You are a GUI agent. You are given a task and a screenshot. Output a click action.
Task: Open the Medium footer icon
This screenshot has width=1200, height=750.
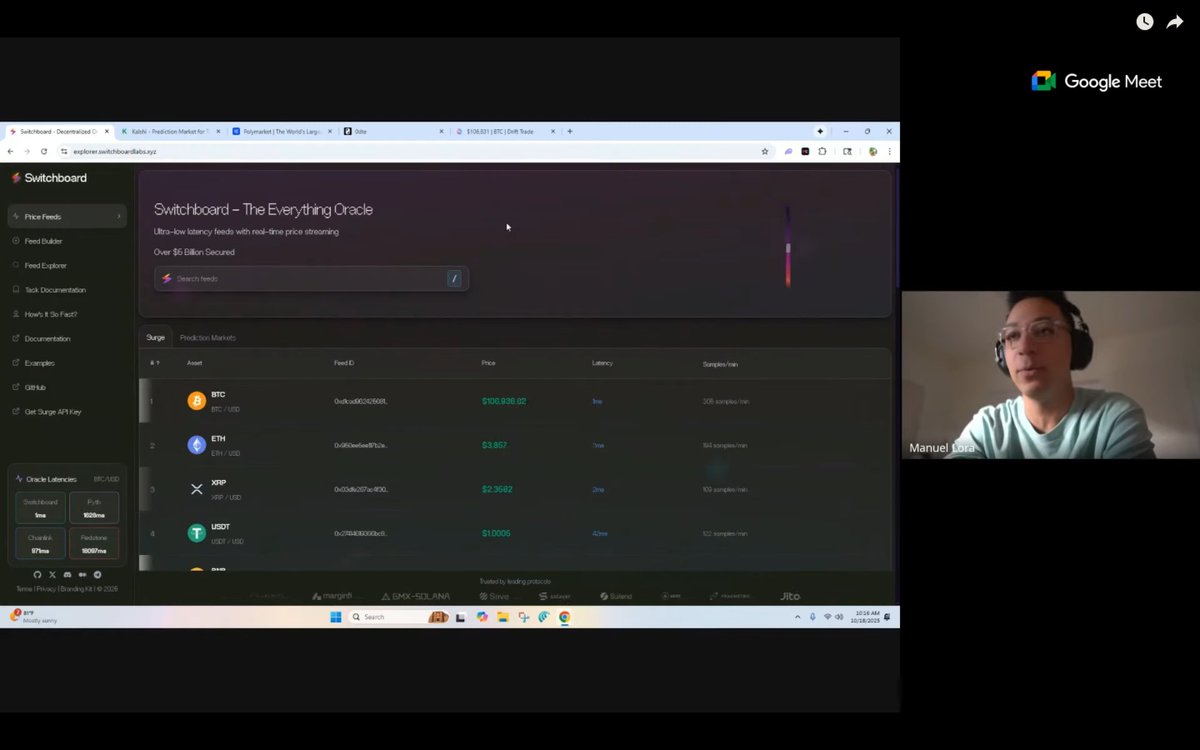[82, 575]
